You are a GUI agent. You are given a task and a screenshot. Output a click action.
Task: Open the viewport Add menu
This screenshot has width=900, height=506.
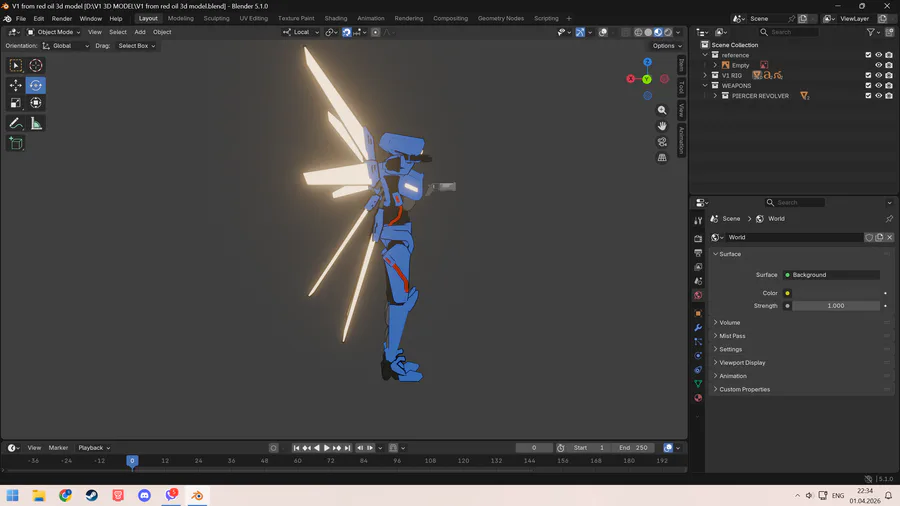[x=139, y=32]
